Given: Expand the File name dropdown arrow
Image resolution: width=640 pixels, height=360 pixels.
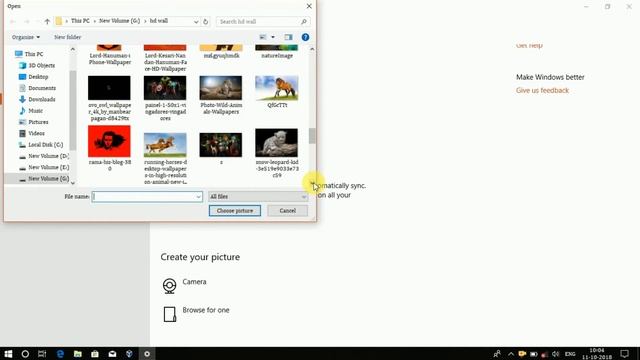Looking at the screenshot, I should pyautogui.click(x=198, y=197).
